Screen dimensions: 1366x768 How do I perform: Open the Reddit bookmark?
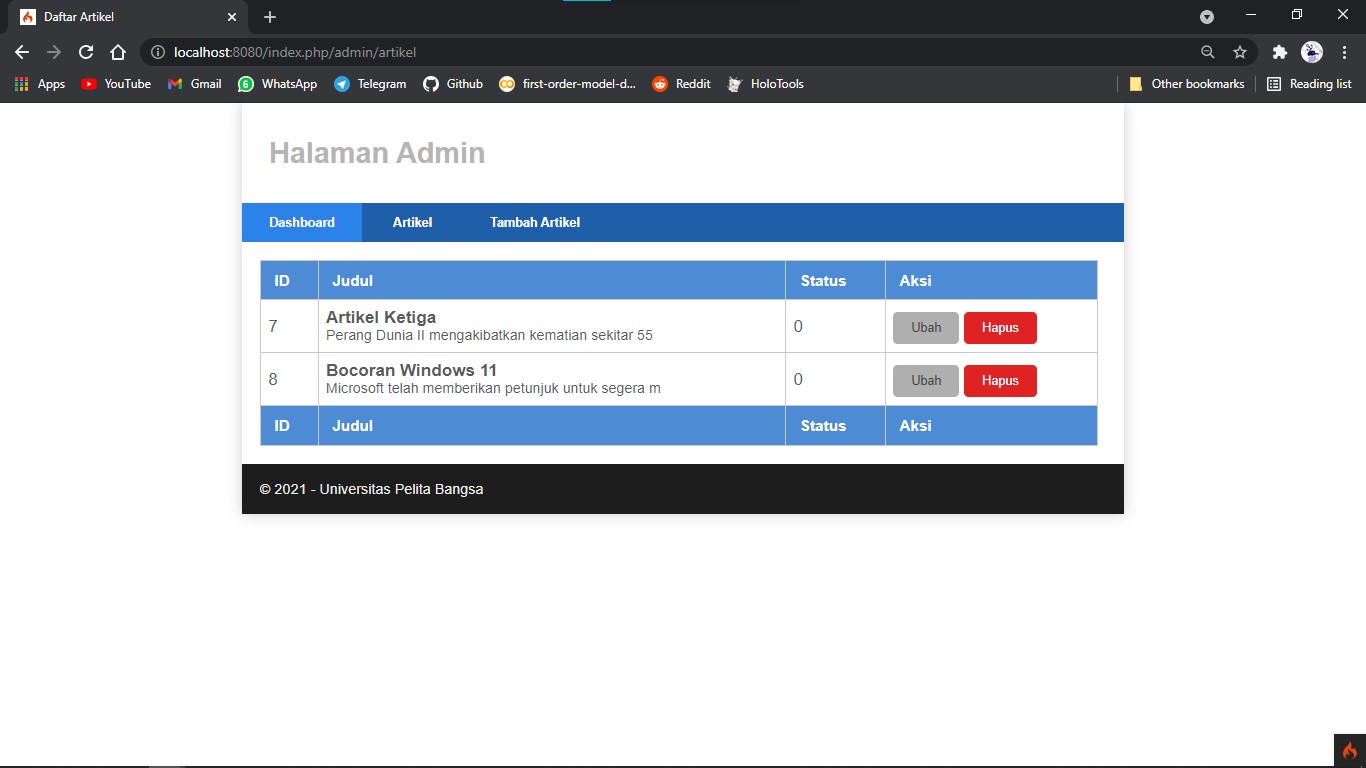pos(681,84)
